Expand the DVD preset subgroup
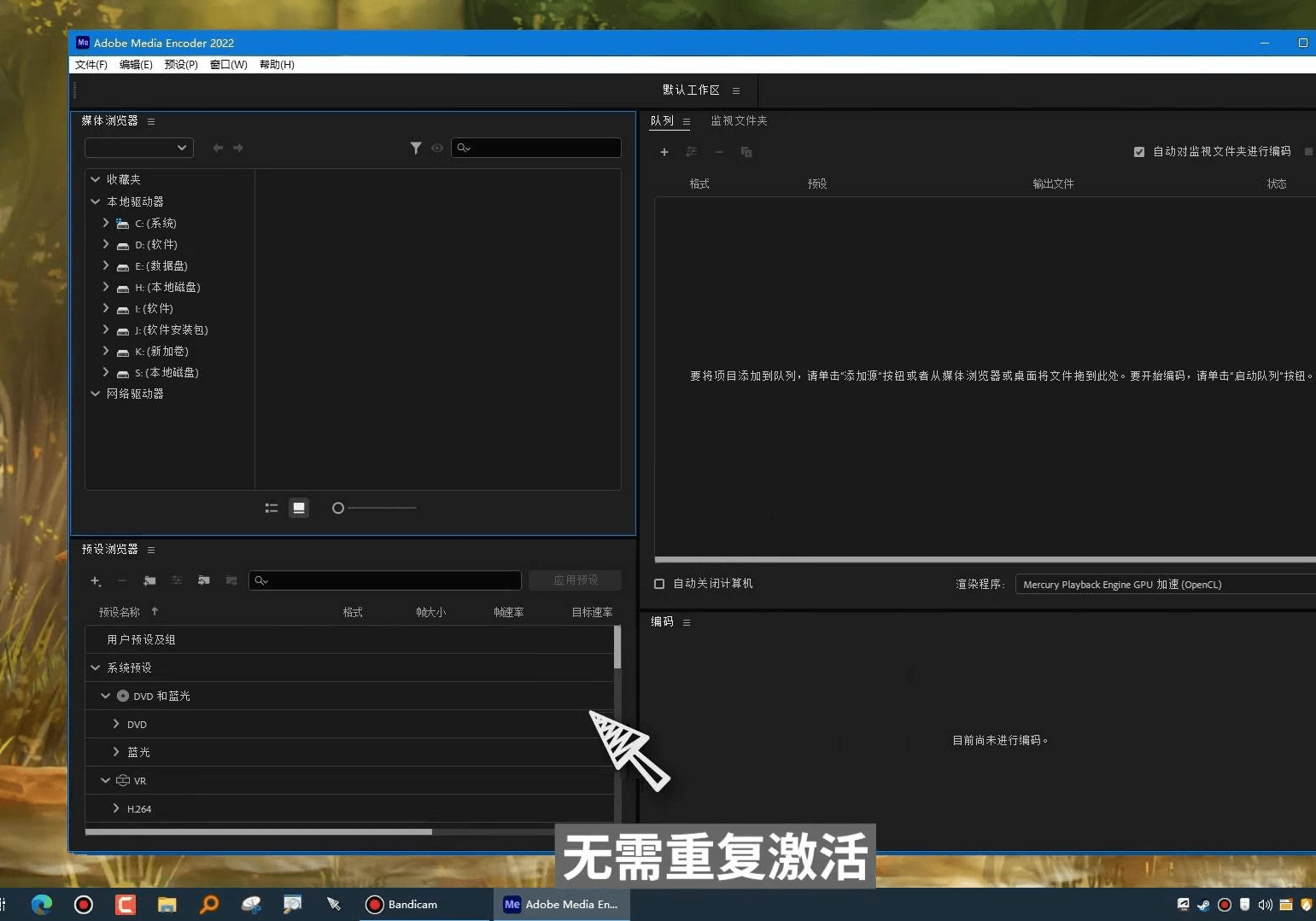1316x921 pixels. [x=116, y=724]
